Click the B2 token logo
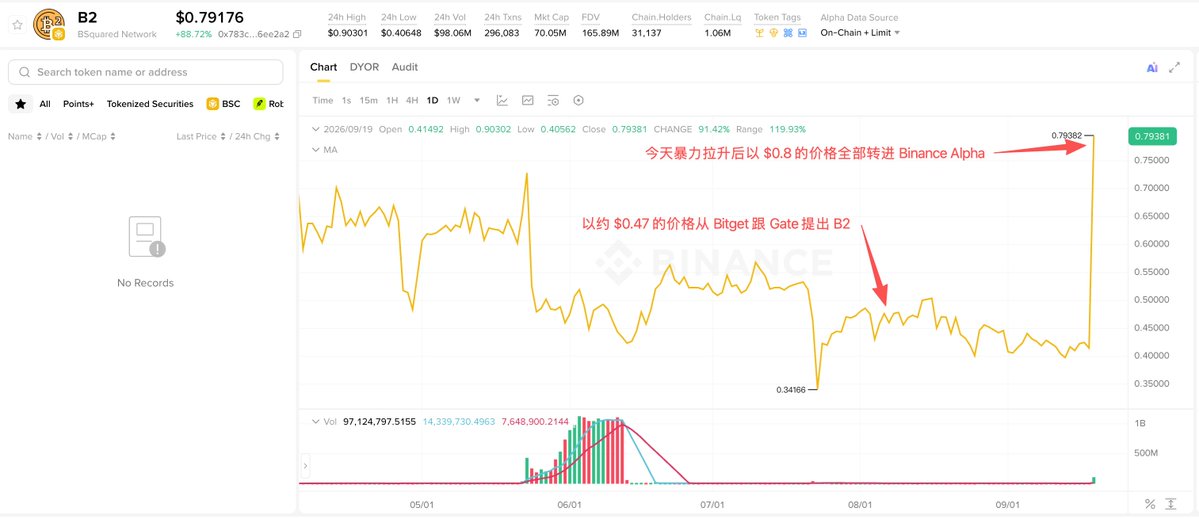1199x519 pixels. coord(49,24)
